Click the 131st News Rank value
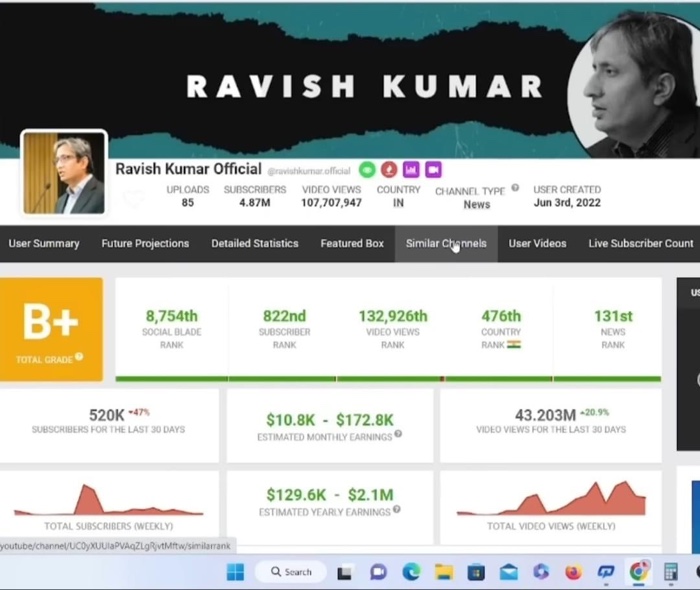Image resolution: width=700 pixels, height=590 pixels. pyautogui.click(x=613, y=316)
